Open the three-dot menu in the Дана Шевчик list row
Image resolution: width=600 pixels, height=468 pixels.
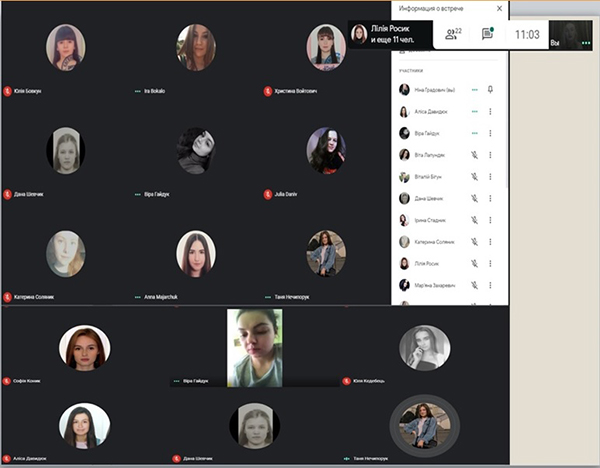tap(490, 199)
